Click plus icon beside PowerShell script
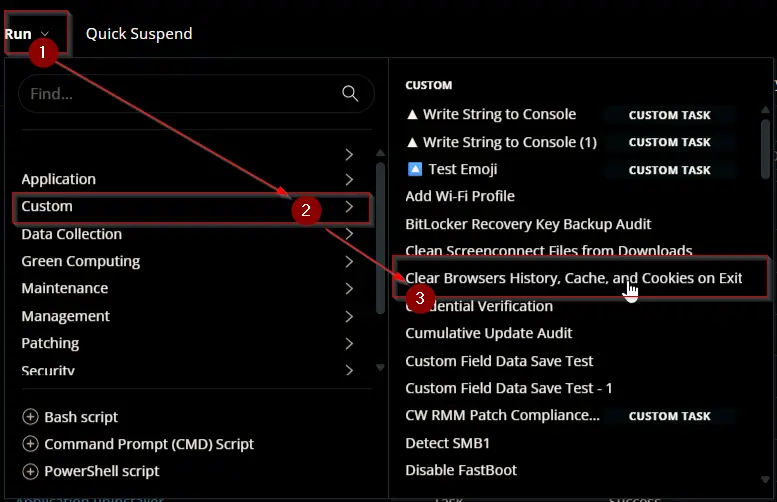Viewport: 777px width, 502px height. (30, 471)
